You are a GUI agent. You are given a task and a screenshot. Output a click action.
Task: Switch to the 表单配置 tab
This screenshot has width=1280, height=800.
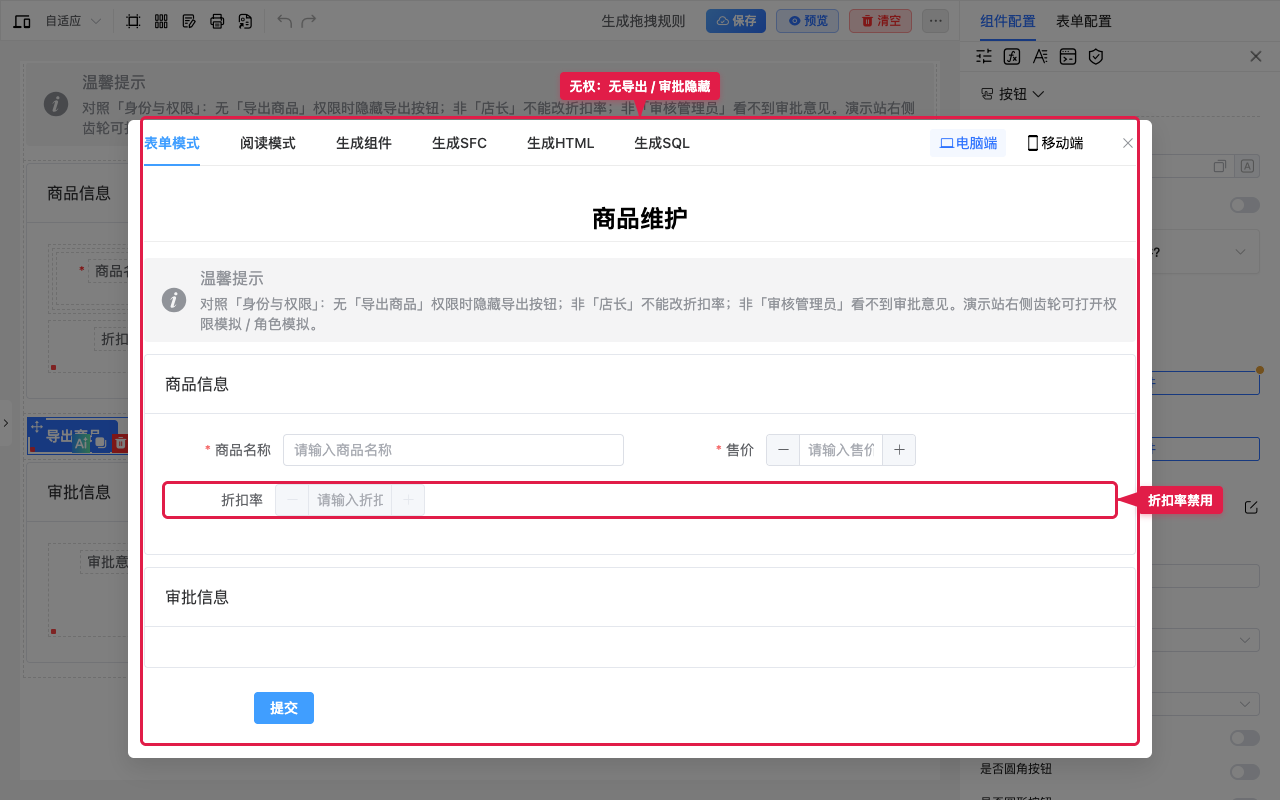1084,21
